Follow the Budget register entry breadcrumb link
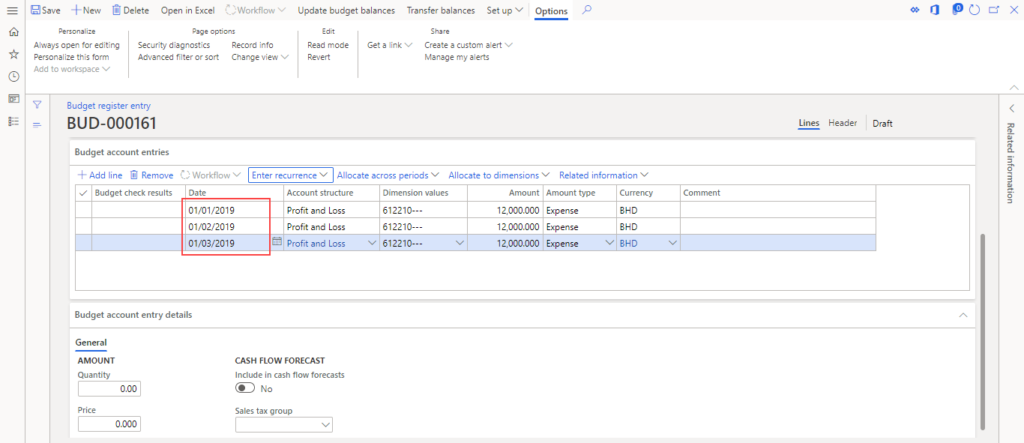The width and height of the screenshot is (1024, 443). [108, 105]
